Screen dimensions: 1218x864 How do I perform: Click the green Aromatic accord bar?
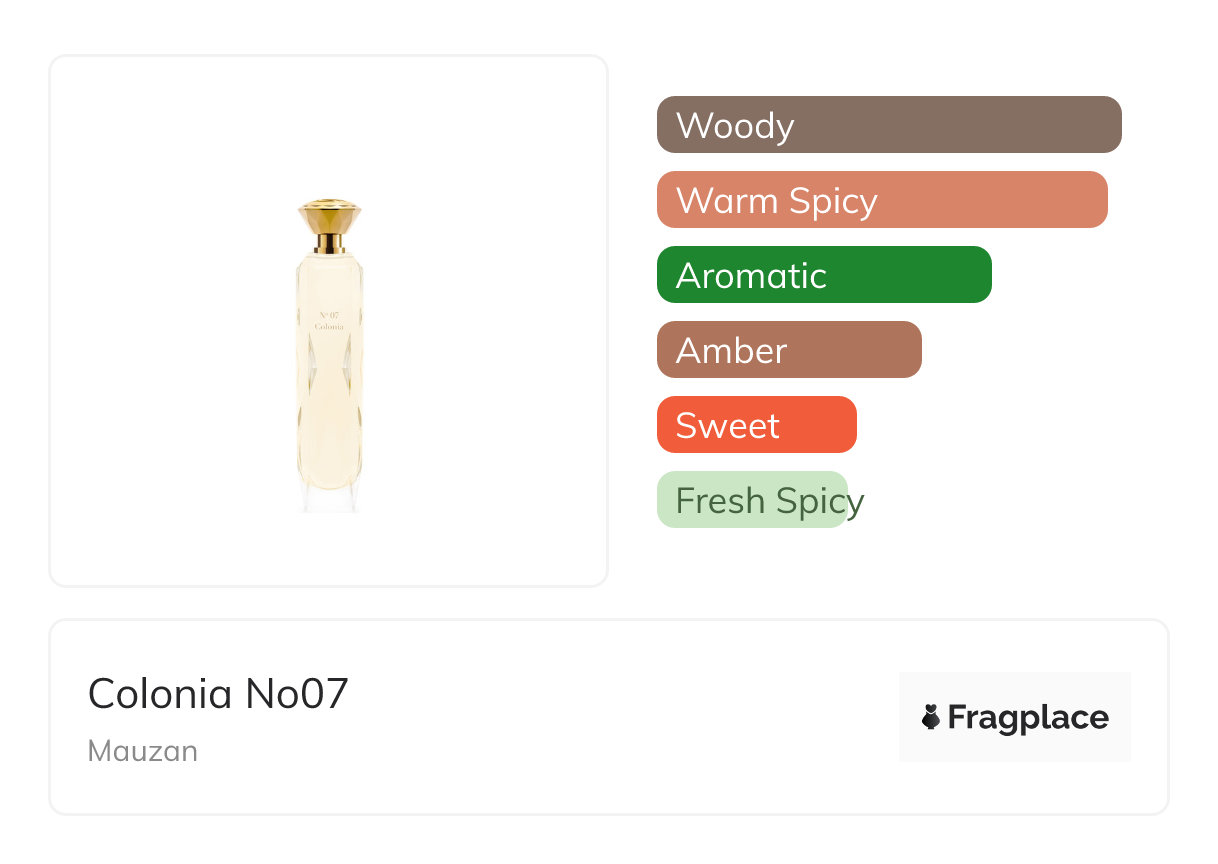[823, 275]
